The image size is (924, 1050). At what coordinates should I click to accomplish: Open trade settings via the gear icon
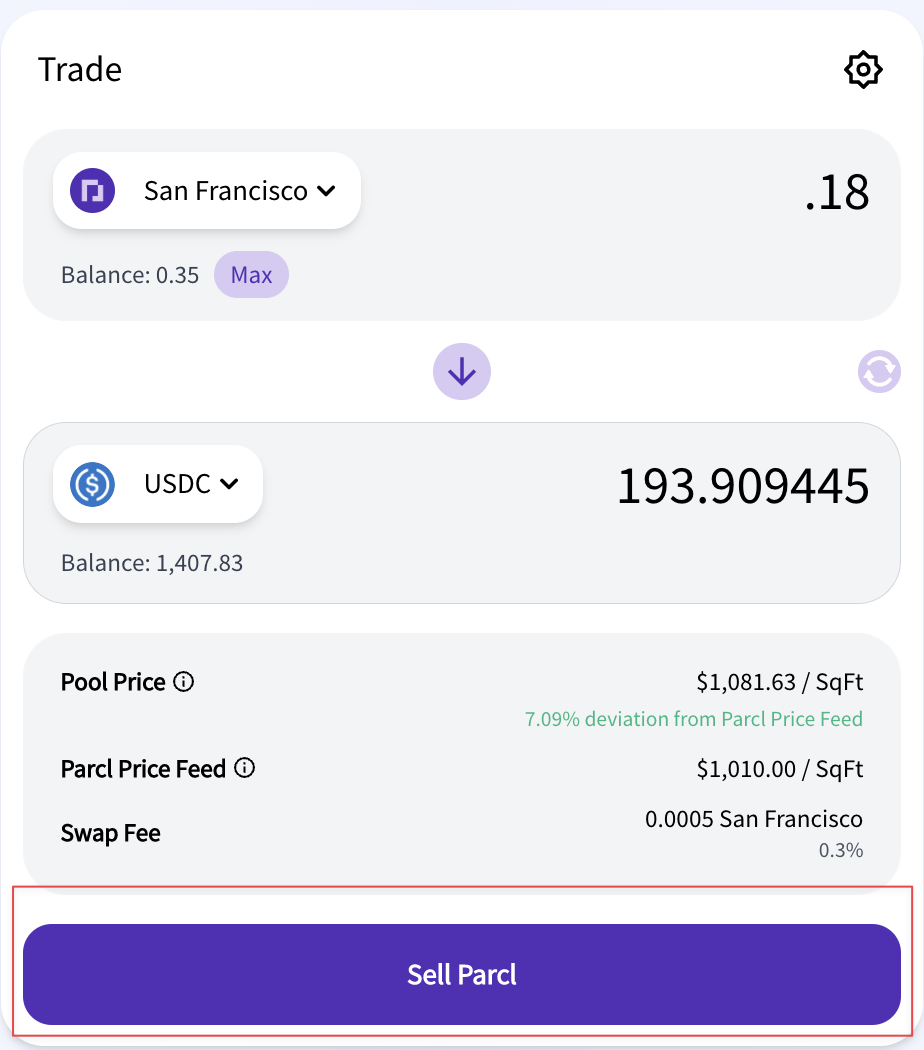(x=863, y=69)
